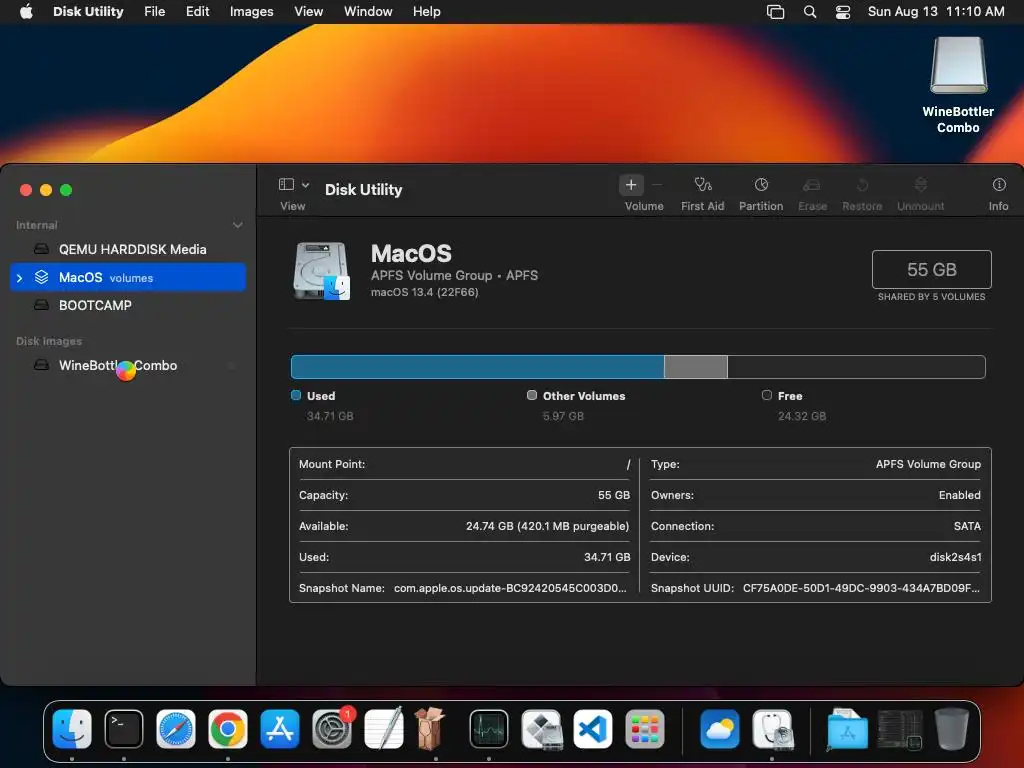1024x768 pixels.
Task: Click the Used legend swatch
Action: [x=296, y=395]
